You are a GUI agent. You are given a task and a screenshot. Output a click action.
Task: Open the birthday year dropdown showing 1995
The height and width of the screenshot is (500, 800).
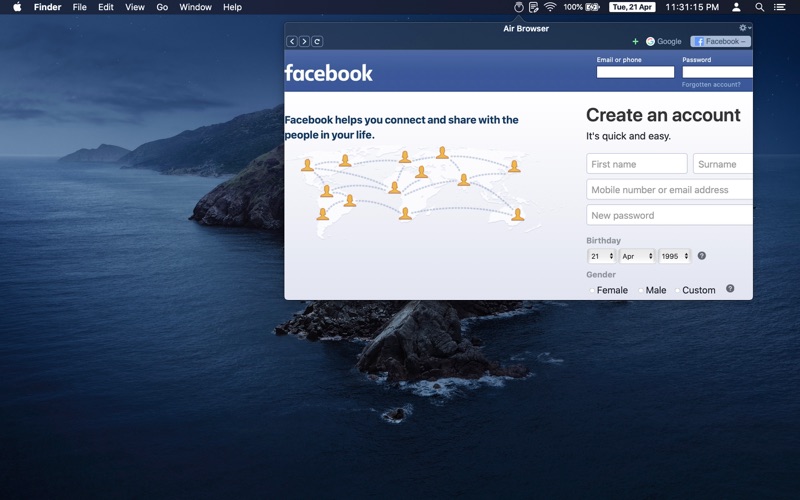pos(674,256)
